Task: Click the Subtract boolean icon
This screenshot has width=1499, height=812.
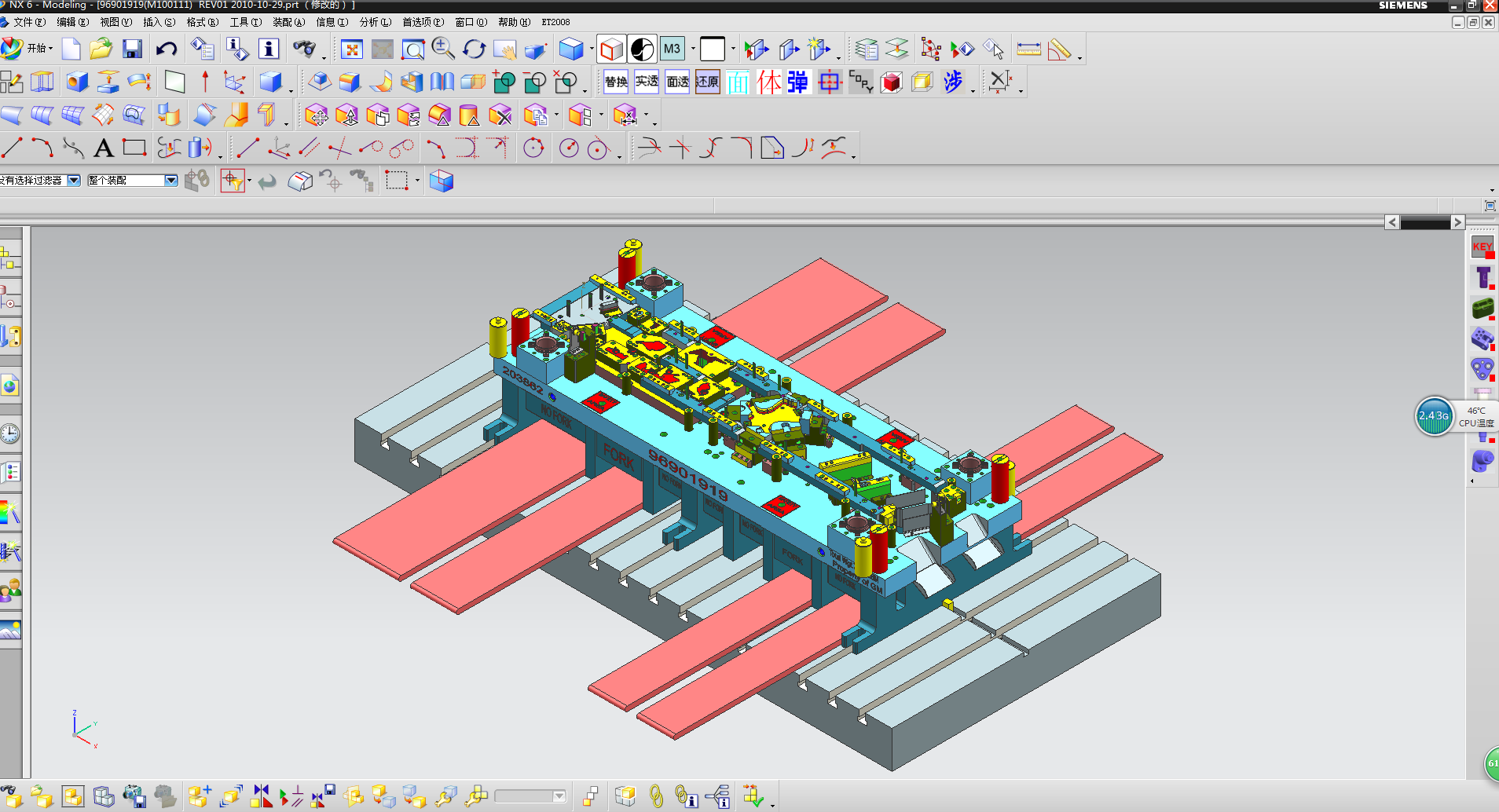Action: (534, 82)
